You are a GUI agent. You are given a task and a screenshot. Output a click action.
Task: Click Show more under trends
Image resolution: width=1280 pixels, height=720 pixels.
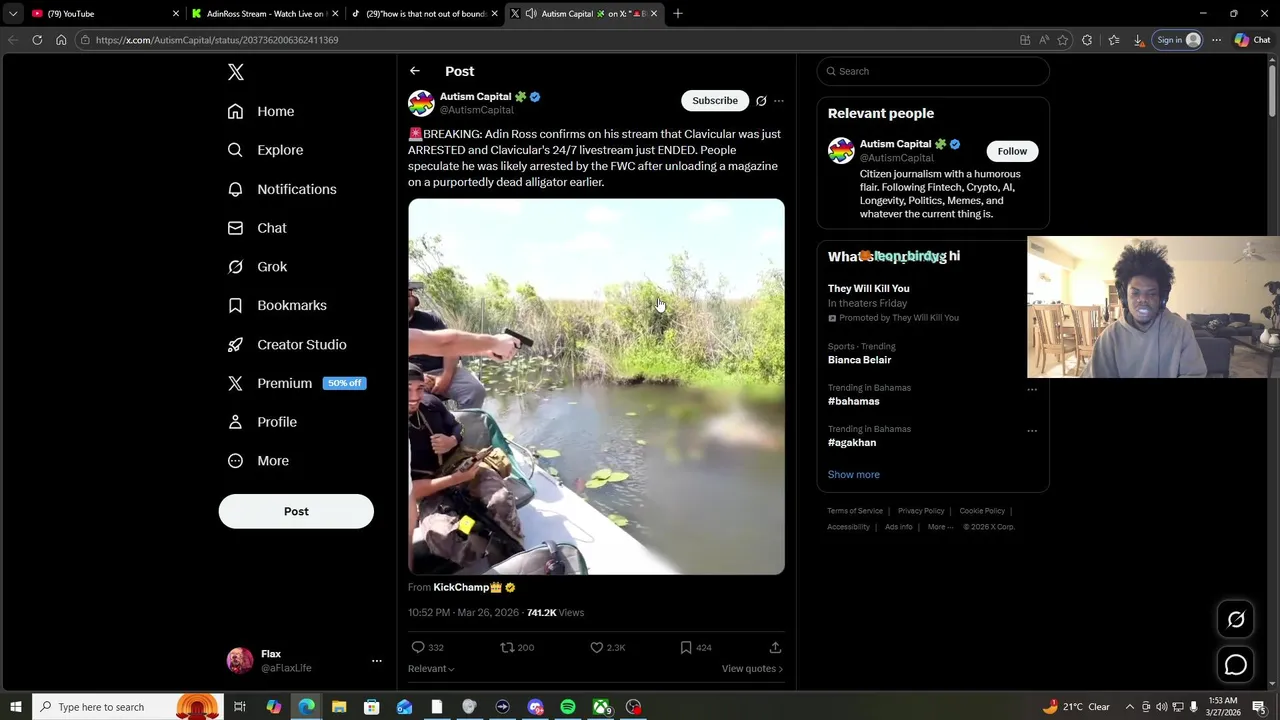click(854, 475)
